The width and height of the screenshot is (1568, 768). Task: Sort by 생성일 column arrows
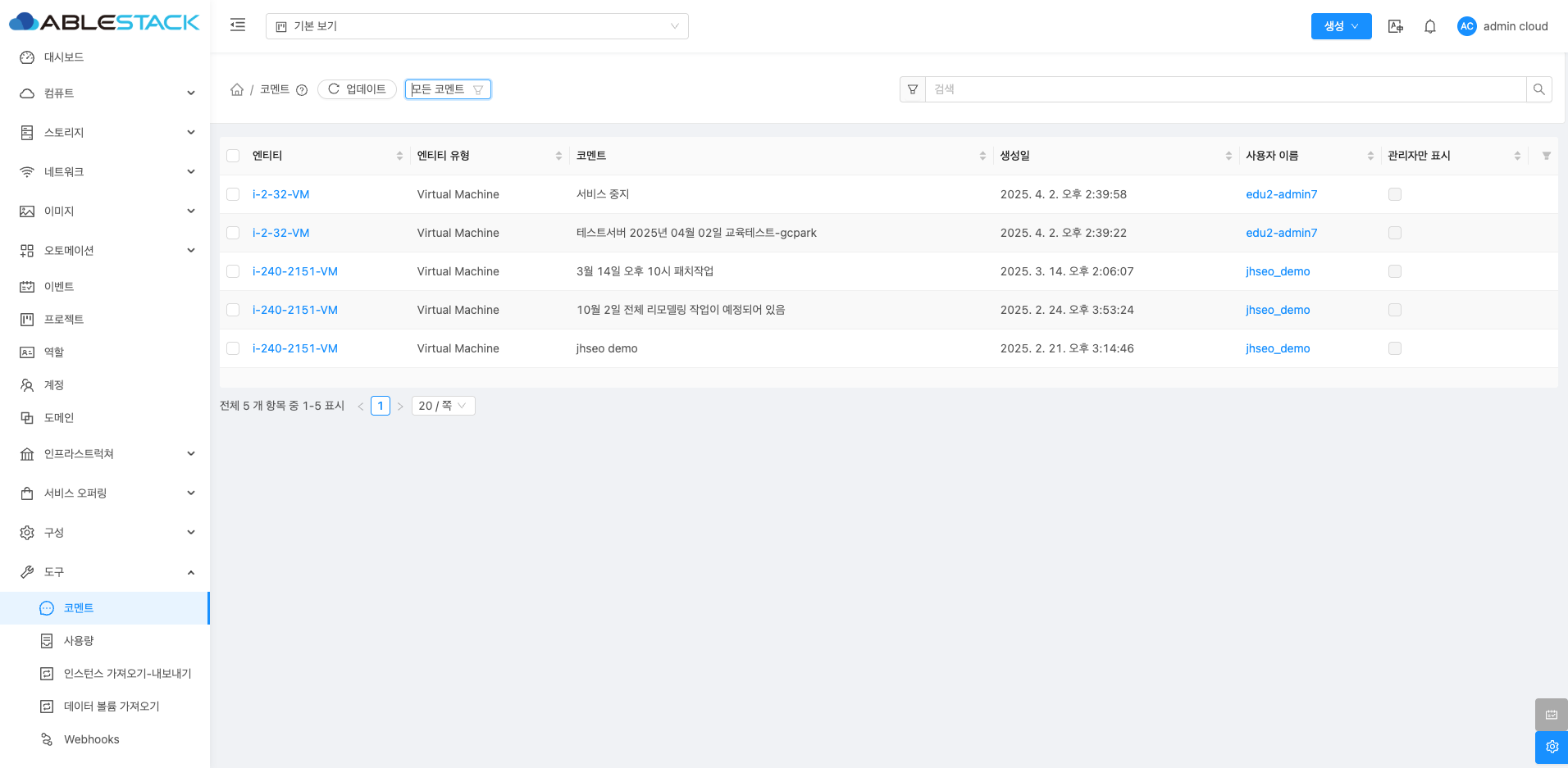tap(1228, 156)
